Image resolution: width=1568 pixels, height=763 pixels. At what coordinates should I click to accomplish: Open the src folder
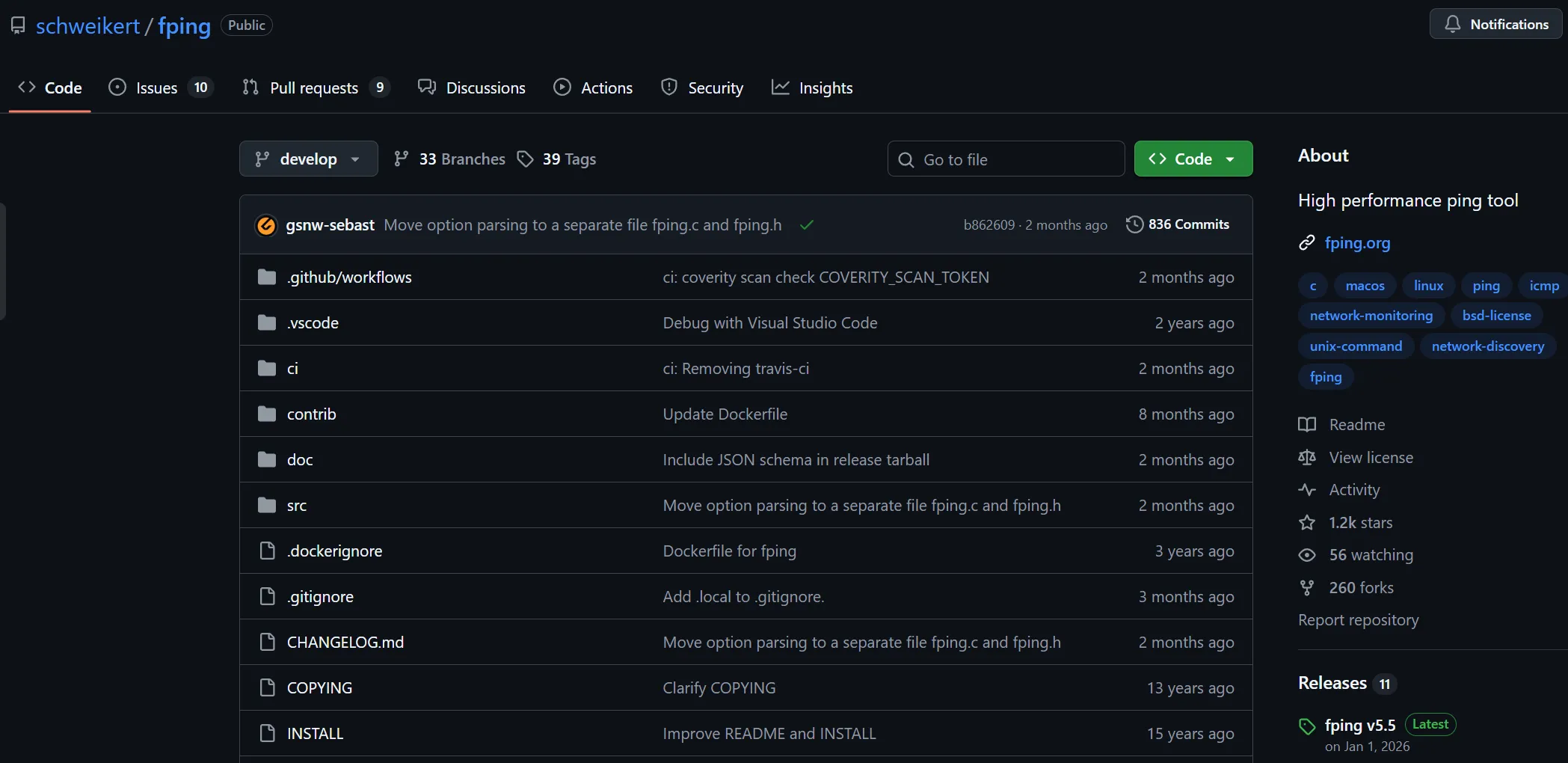pyautogui.click(x=297, y=506)
